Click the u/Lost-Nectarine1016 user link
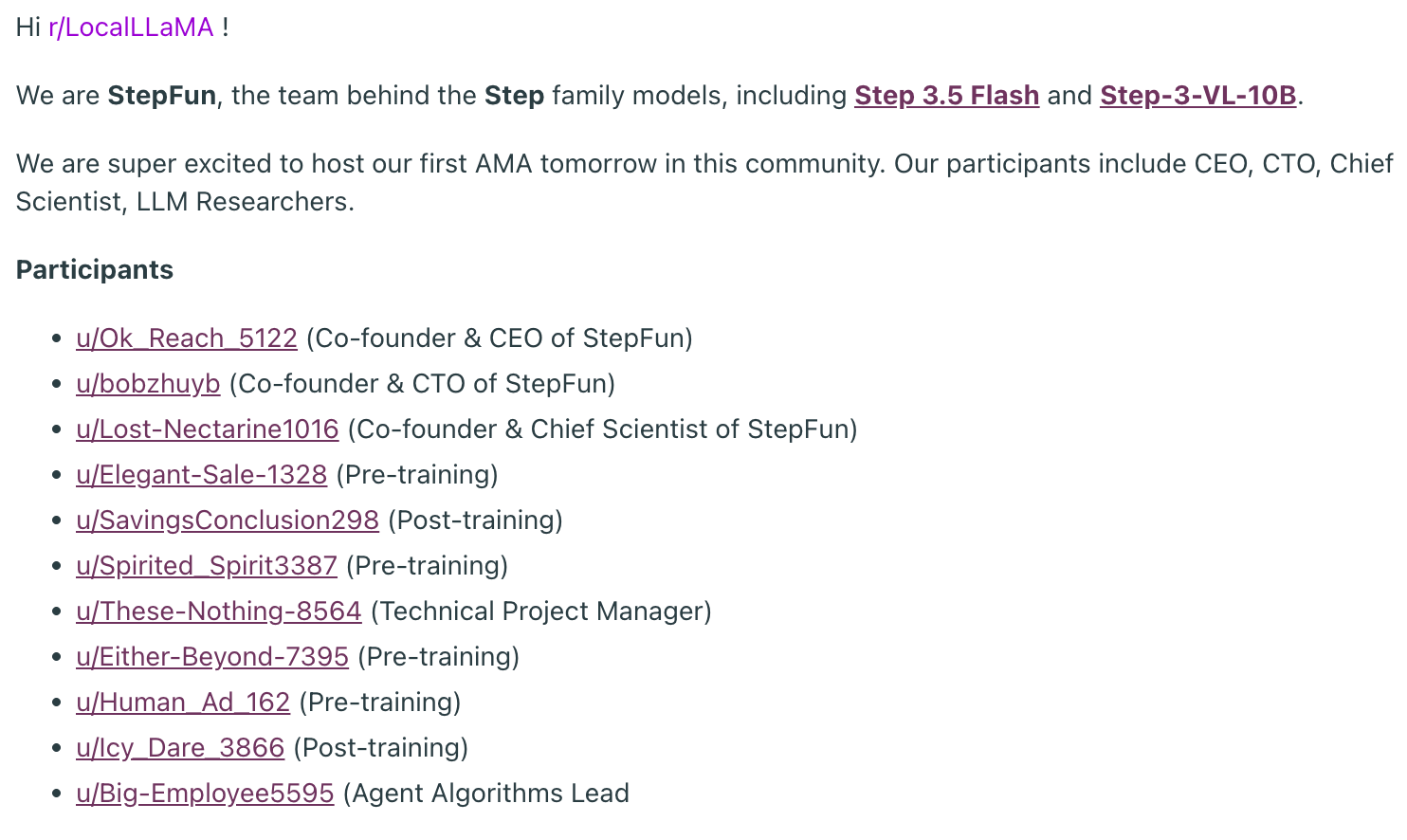Screen dimensions: 1407x840 [208, 429]
